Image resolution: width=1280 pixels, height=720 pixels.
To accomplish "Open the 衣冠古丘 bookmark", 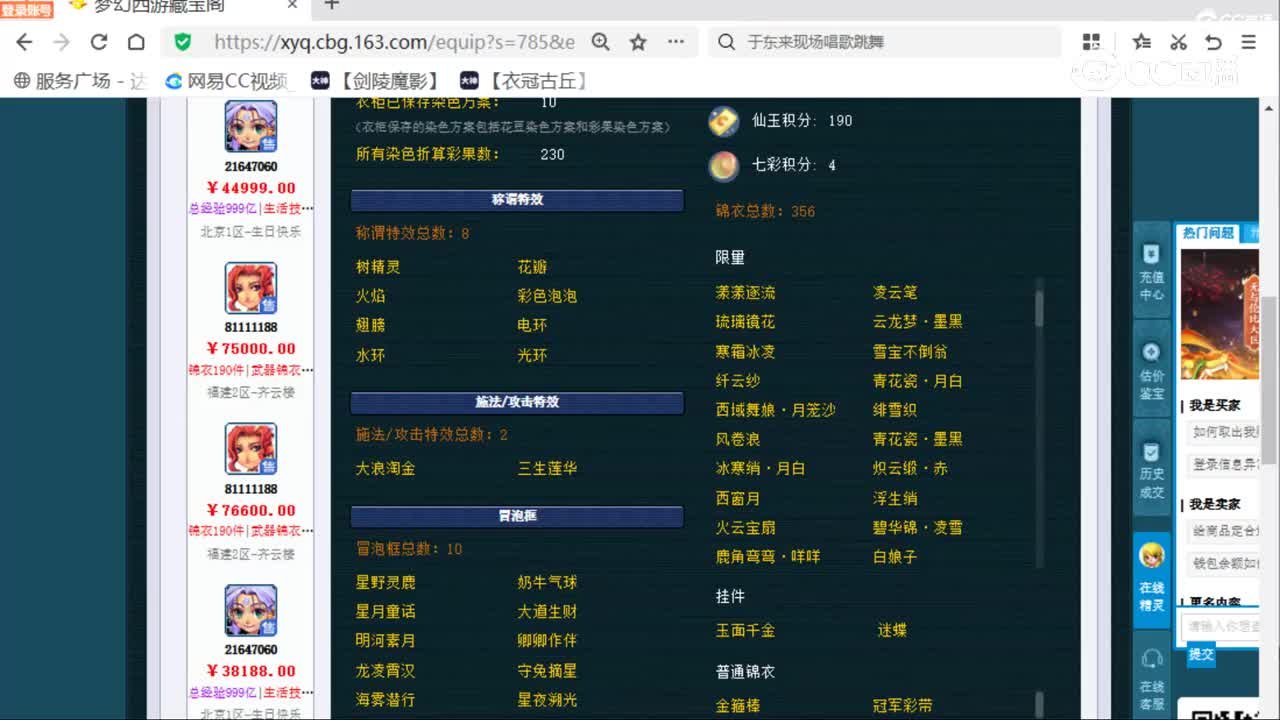I will click(524, 81).
